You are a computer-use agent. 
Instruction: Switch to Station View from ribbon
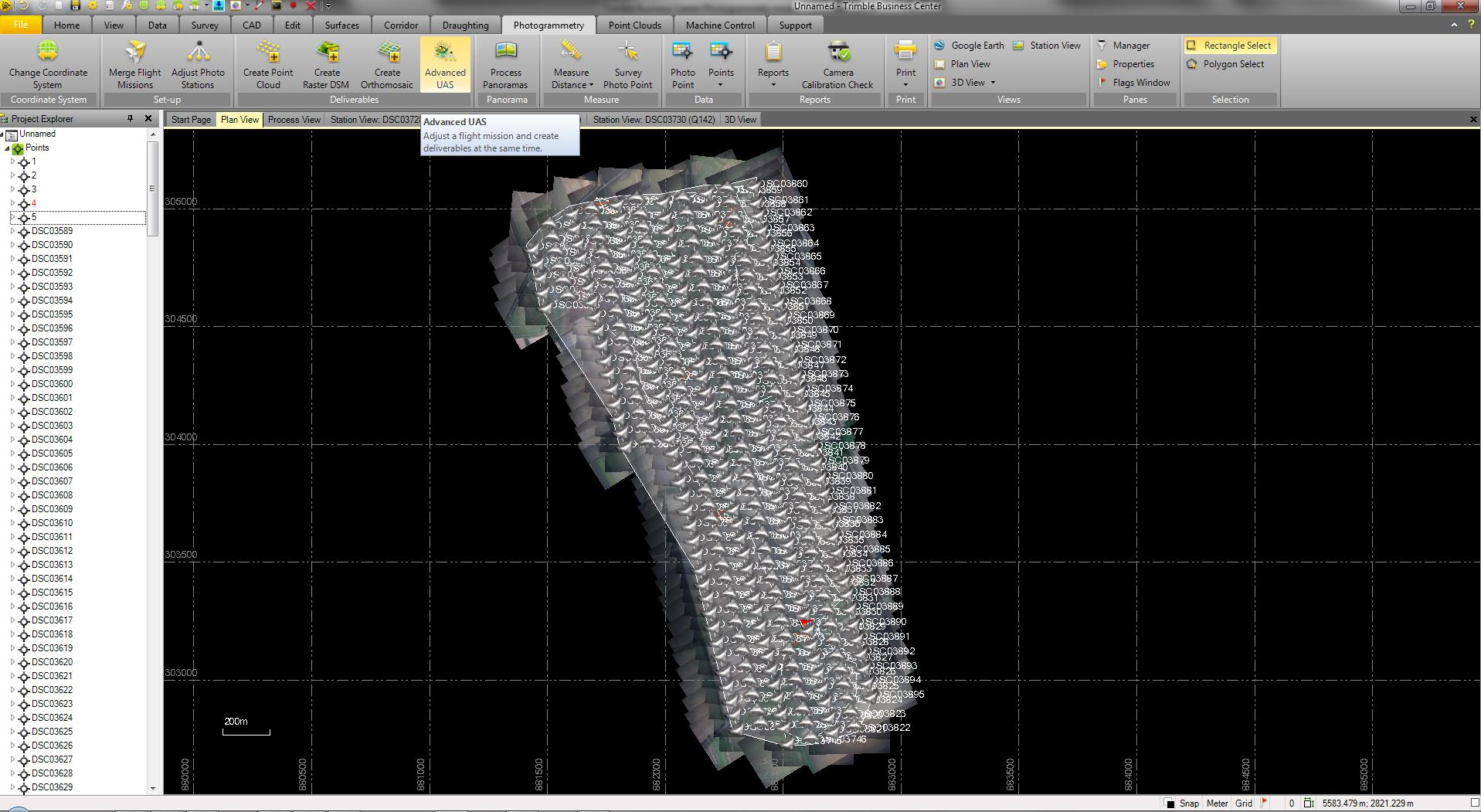pos(1047,46)
